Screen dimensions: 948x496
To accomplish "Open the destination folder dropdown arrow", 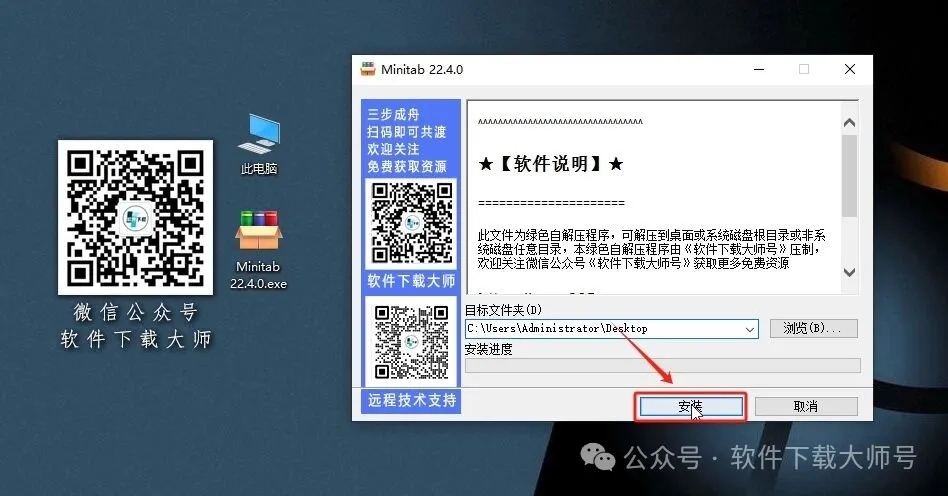I will 750,329.
